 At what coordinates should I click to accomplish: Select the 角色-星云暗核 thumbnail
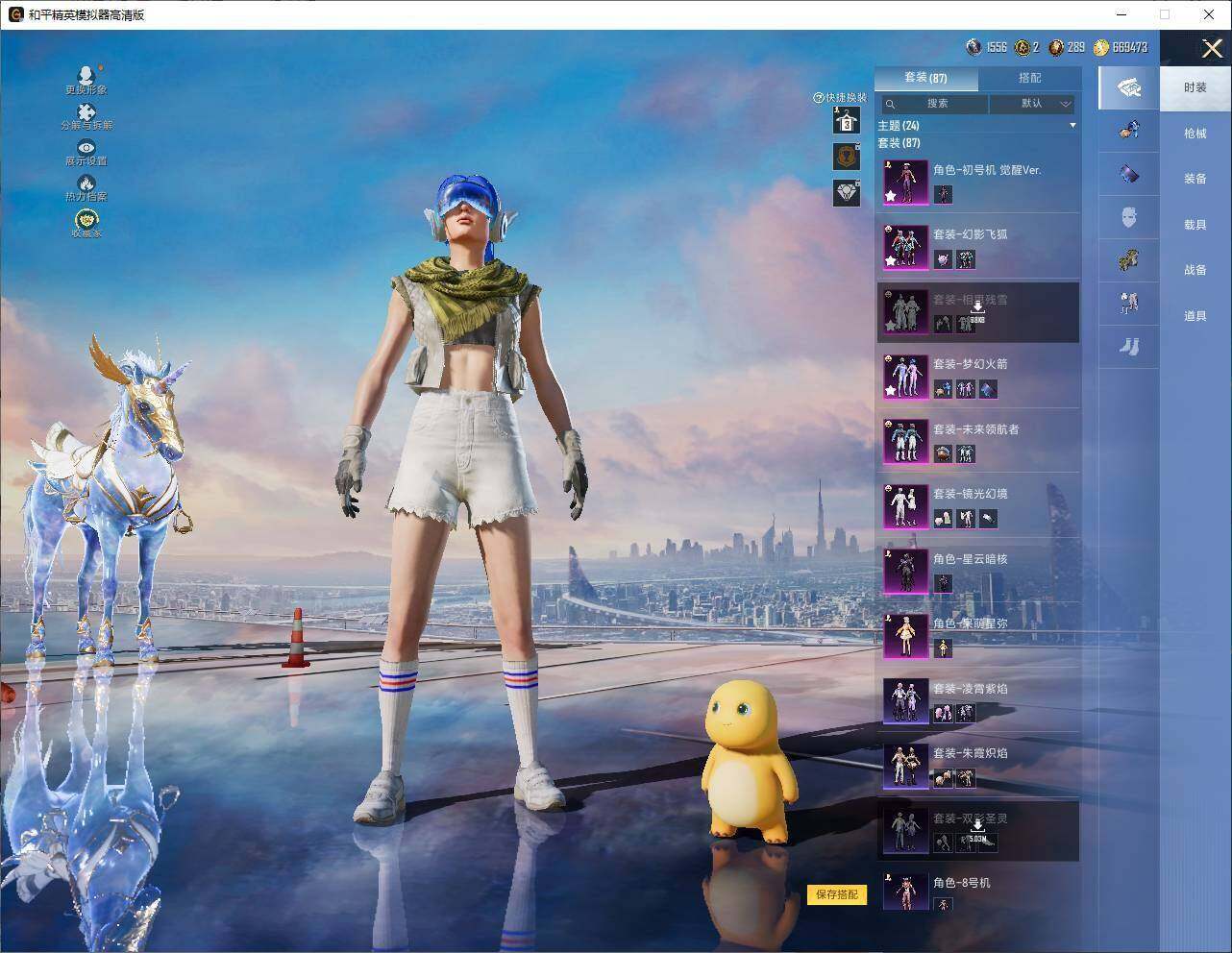click(905, 571)
